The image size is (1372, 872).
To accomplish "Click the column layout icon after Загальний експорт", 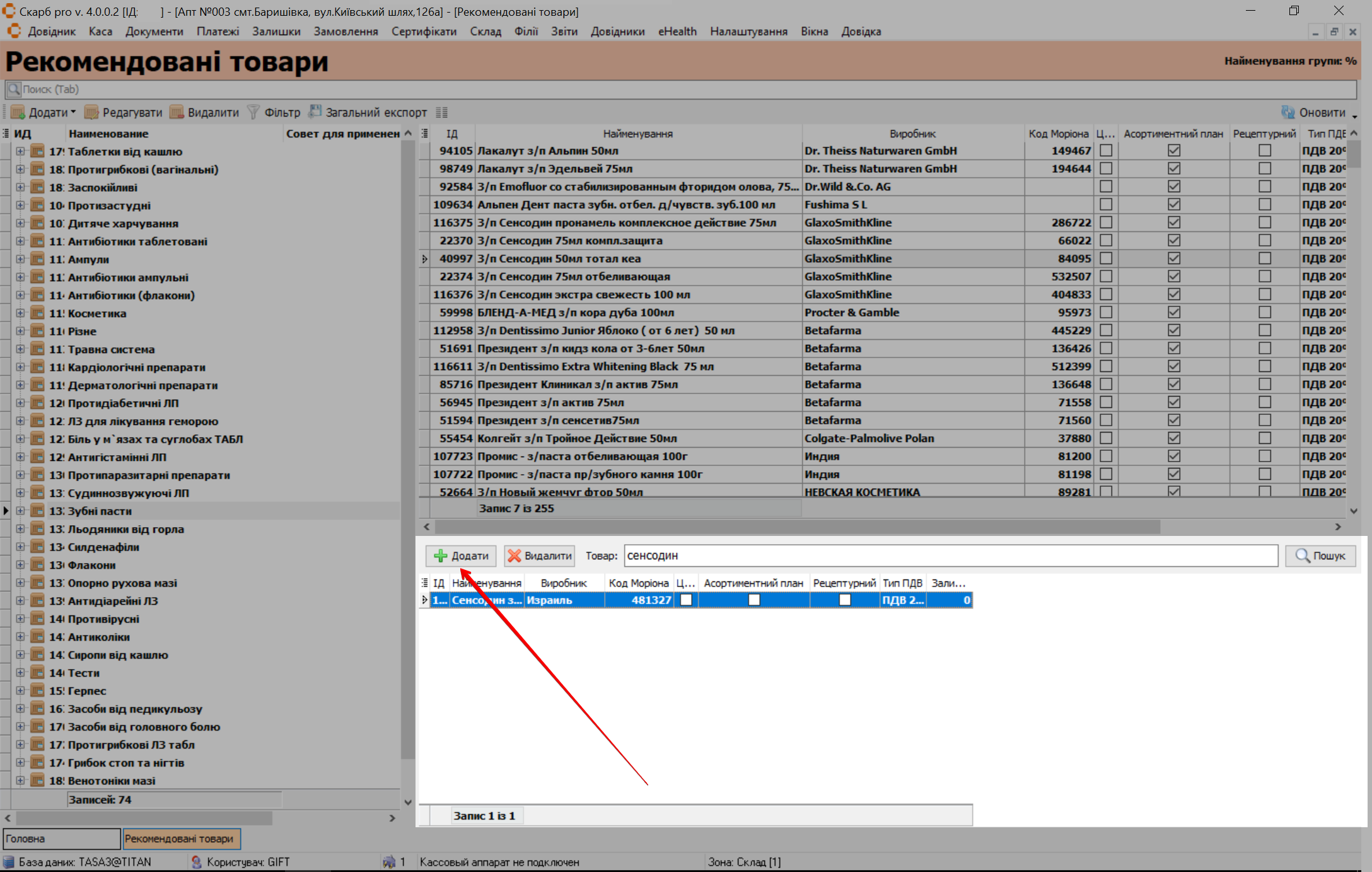I will pyautogui.click(x=441, y=112).
